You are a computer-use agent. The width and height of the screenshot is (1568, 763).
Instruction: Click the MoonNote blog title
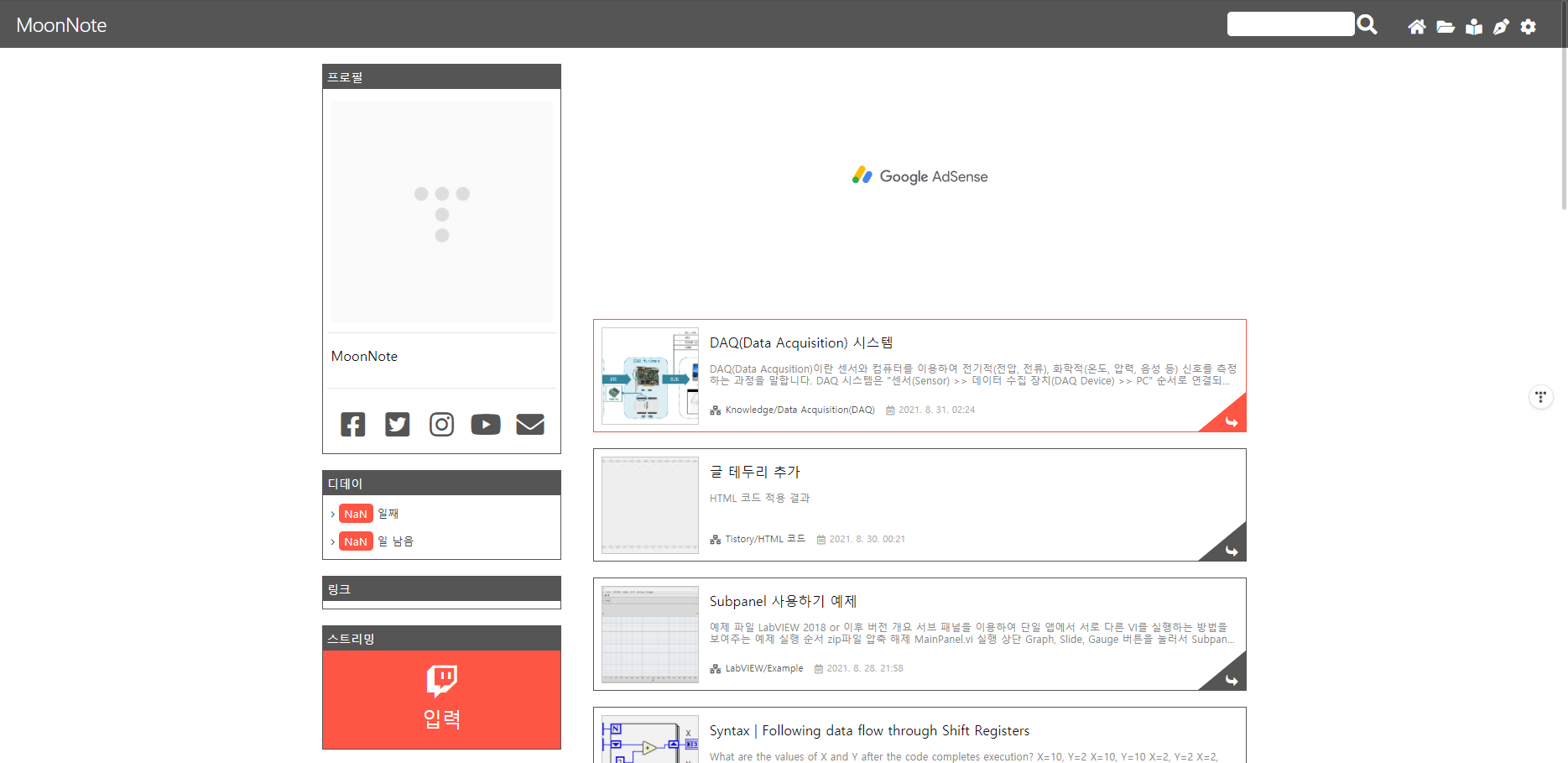pyautogui.click(x=61, y=25)
